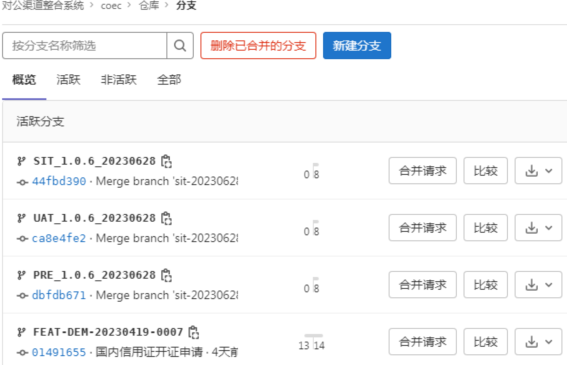
Task: Click 删除已合并的分支 button
Action: (258, 46)
